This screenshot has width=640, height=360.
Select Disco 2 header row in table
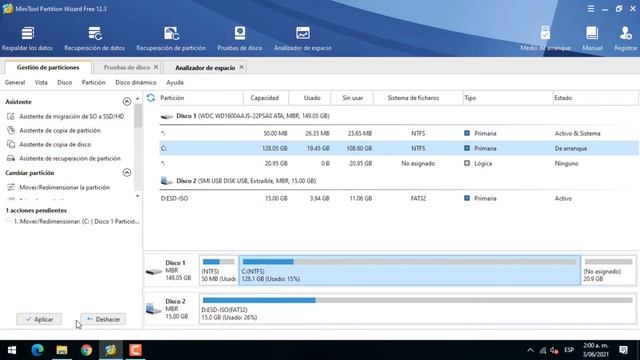398,181
